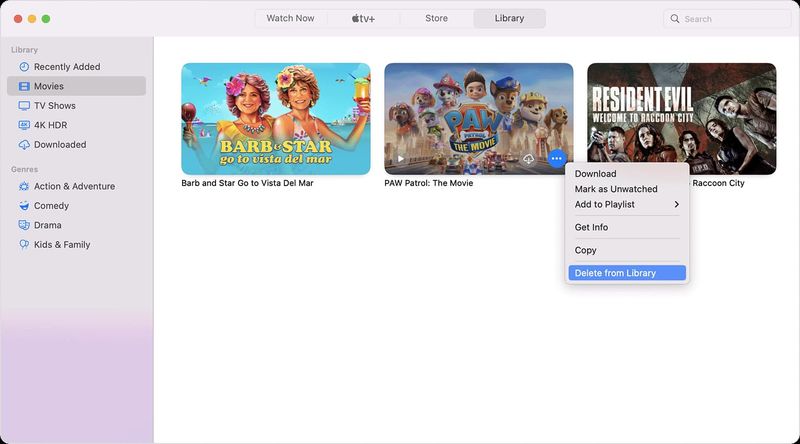Expand the Add to Playlist submenu arrow
800x444 pixels.
(x=677, y=204)
